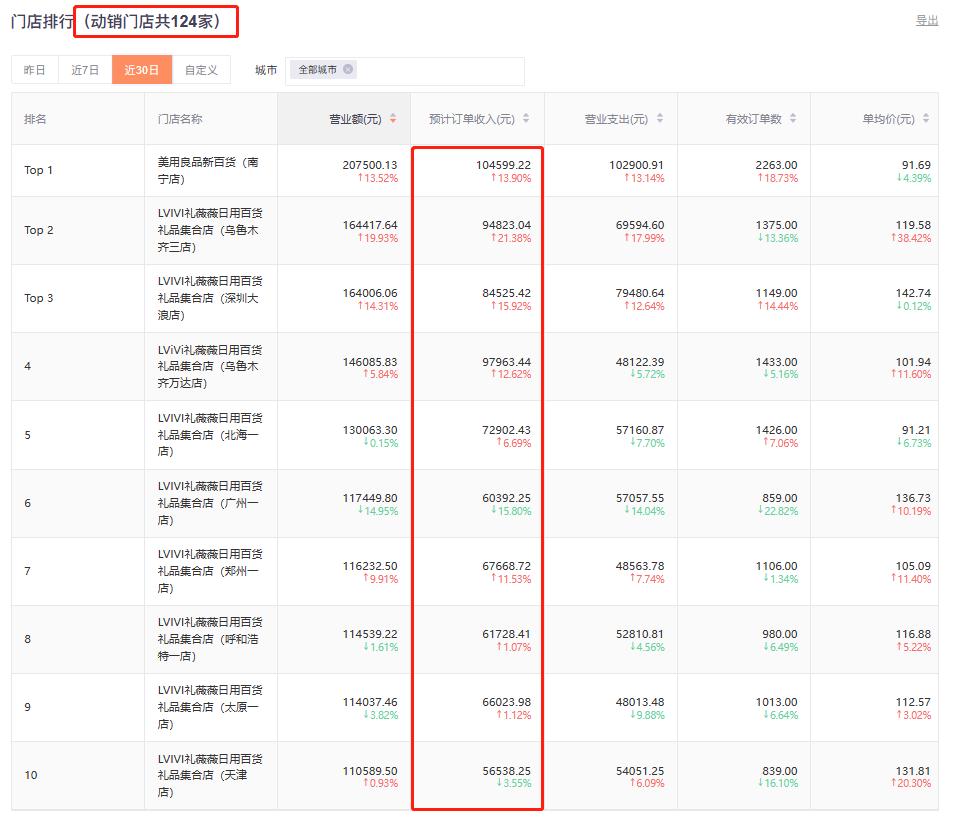Select store name ending 广州一店
This screenshot has width=955, height=830.
pos(210,503)
